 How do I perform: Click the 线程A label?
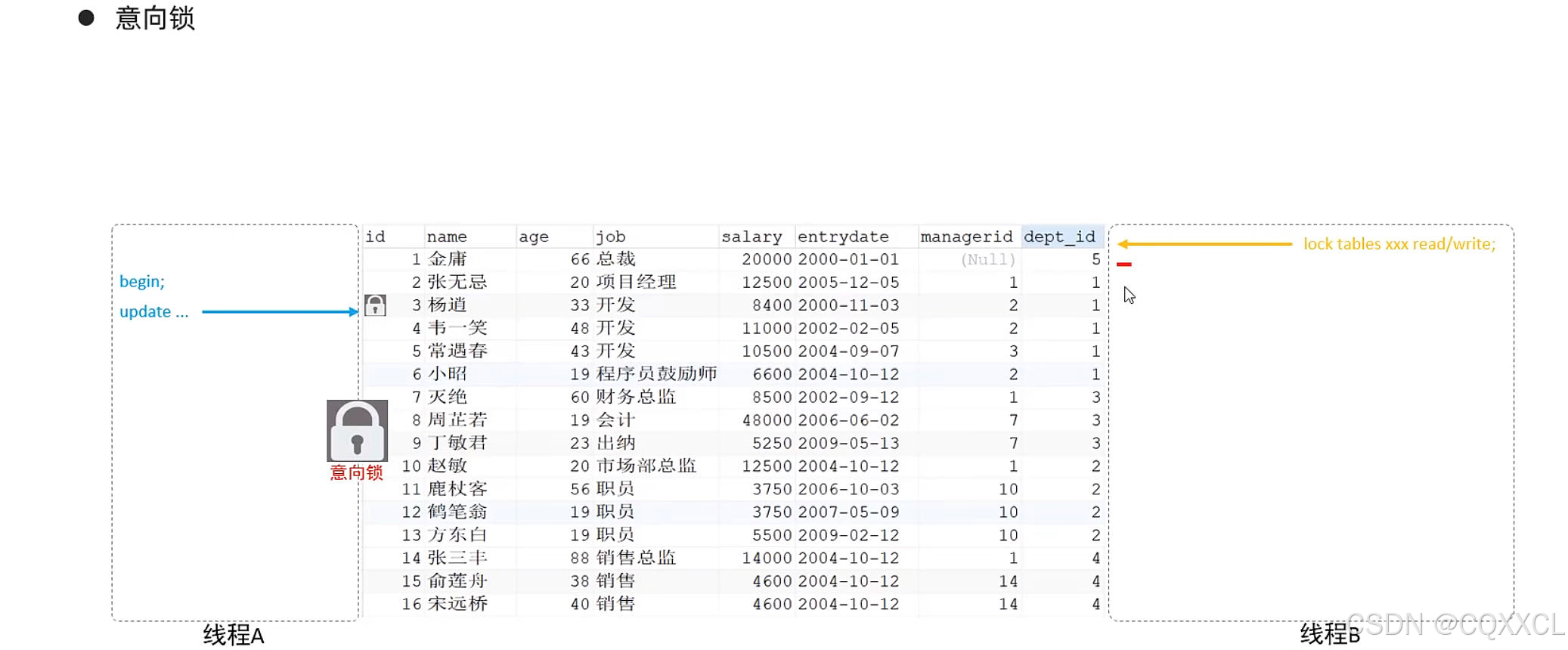234,635
